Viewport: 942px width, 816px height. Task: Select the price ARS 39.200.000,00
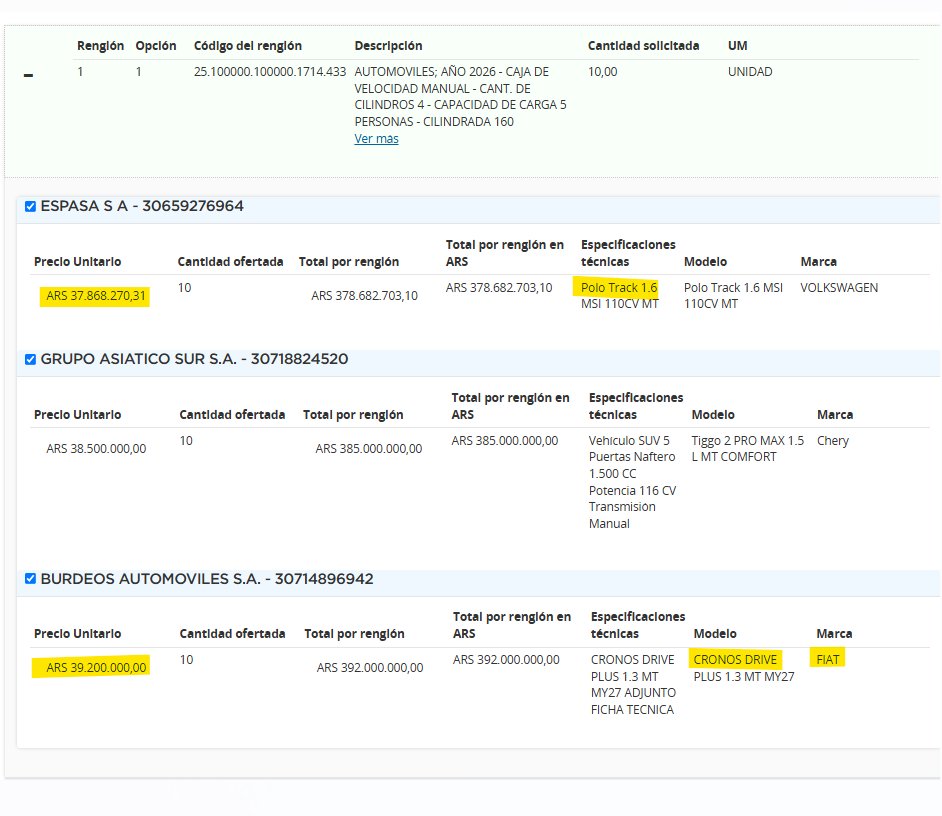tap(96, 668)
